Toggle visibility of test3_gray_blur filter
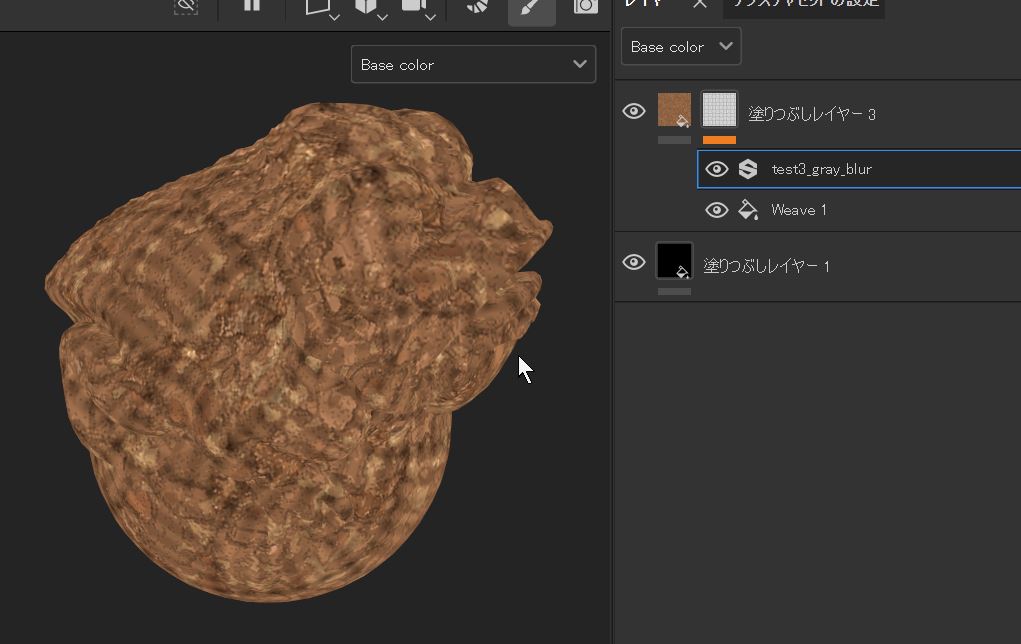The width and height of the screenshot is (1021, 644). (x=716, y=169)
